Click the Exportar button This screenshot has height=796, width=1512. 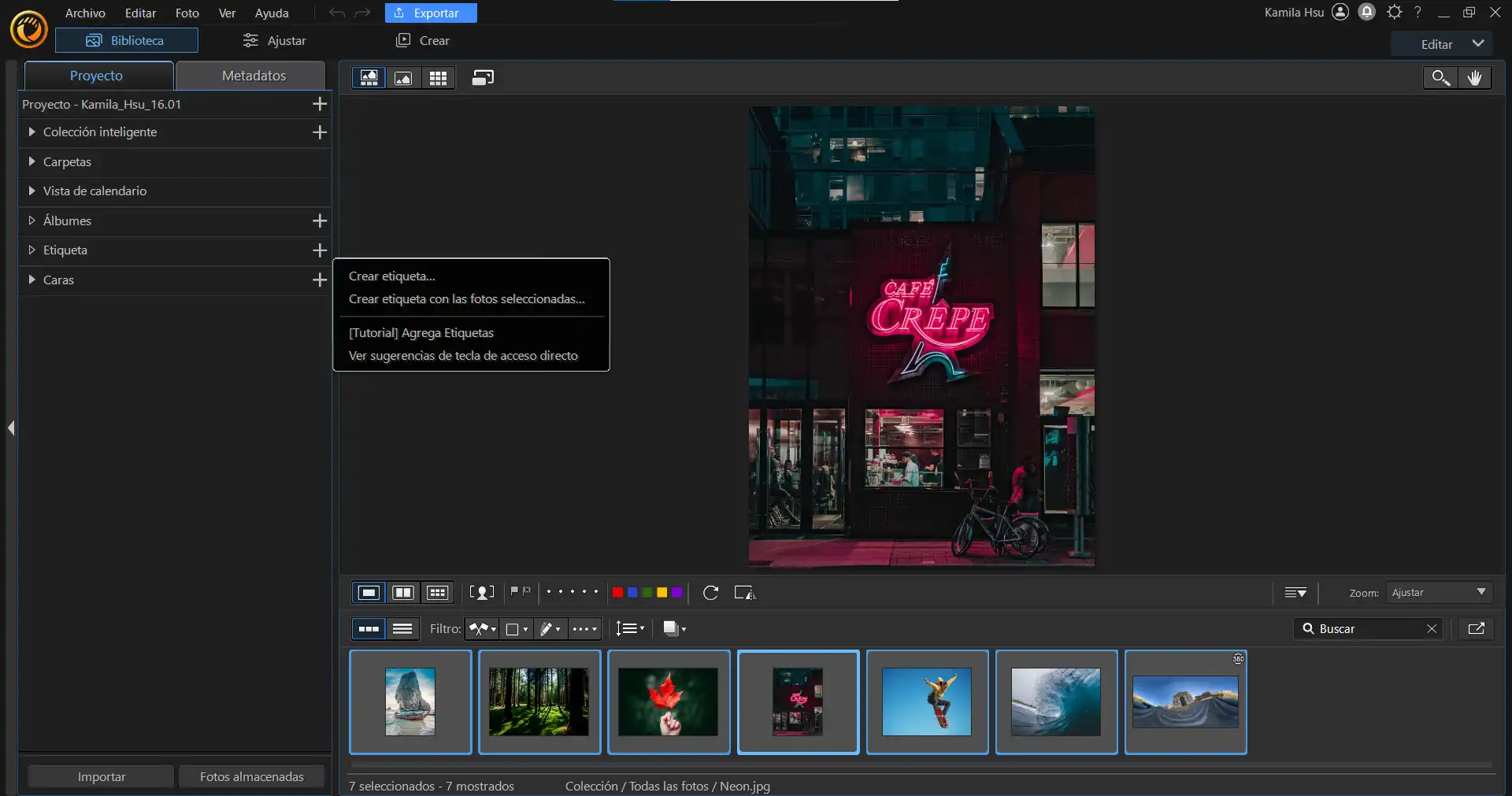(430, 13)
